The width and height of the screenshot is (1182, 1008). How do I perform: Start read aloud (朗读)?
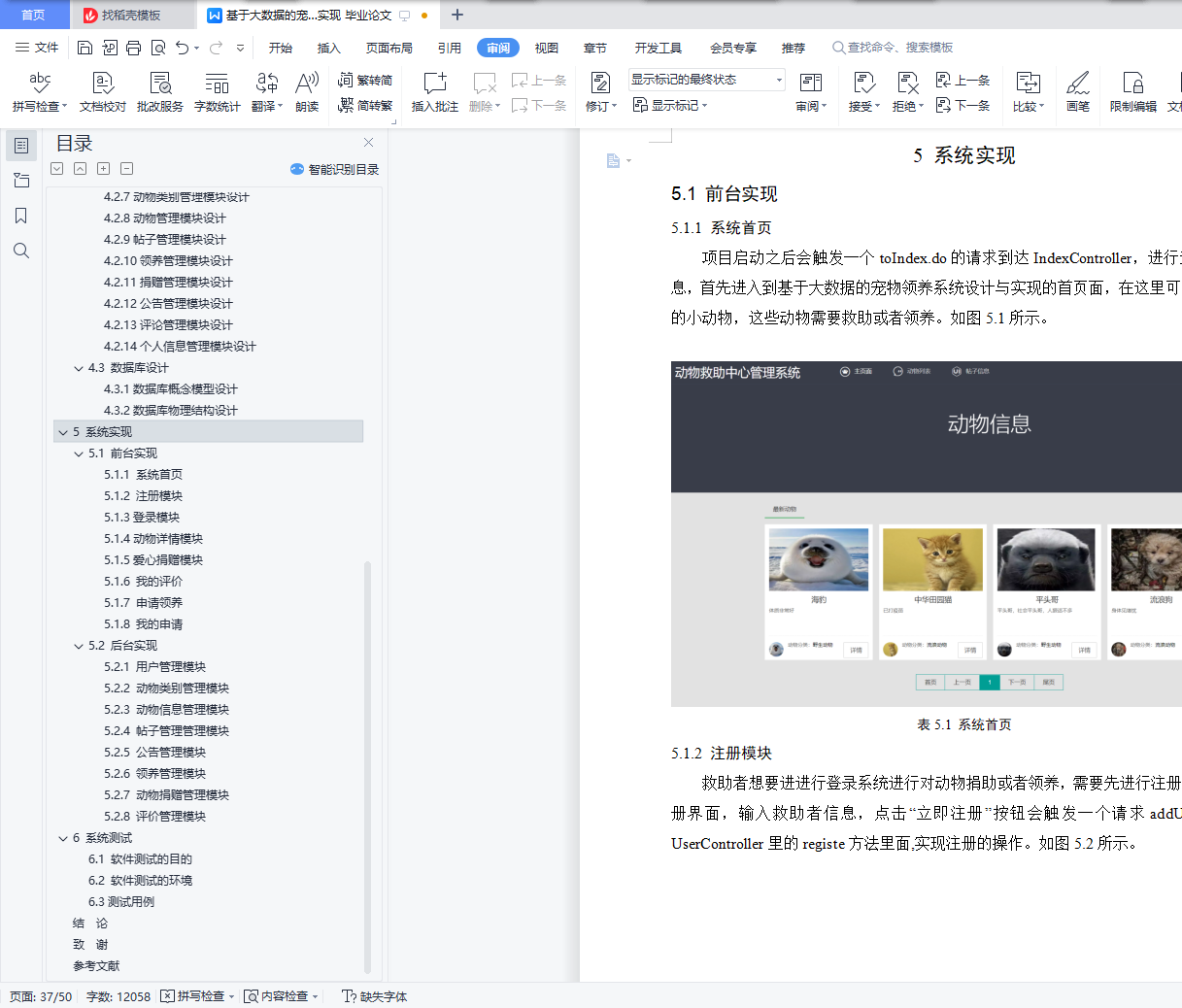307,92
